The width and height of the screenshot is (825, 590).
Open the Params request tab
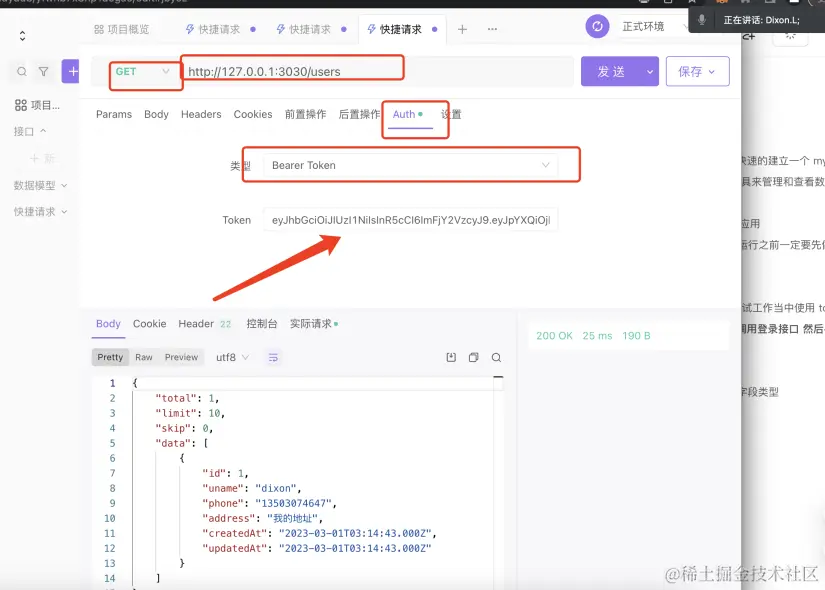click(x=114, y=114)
